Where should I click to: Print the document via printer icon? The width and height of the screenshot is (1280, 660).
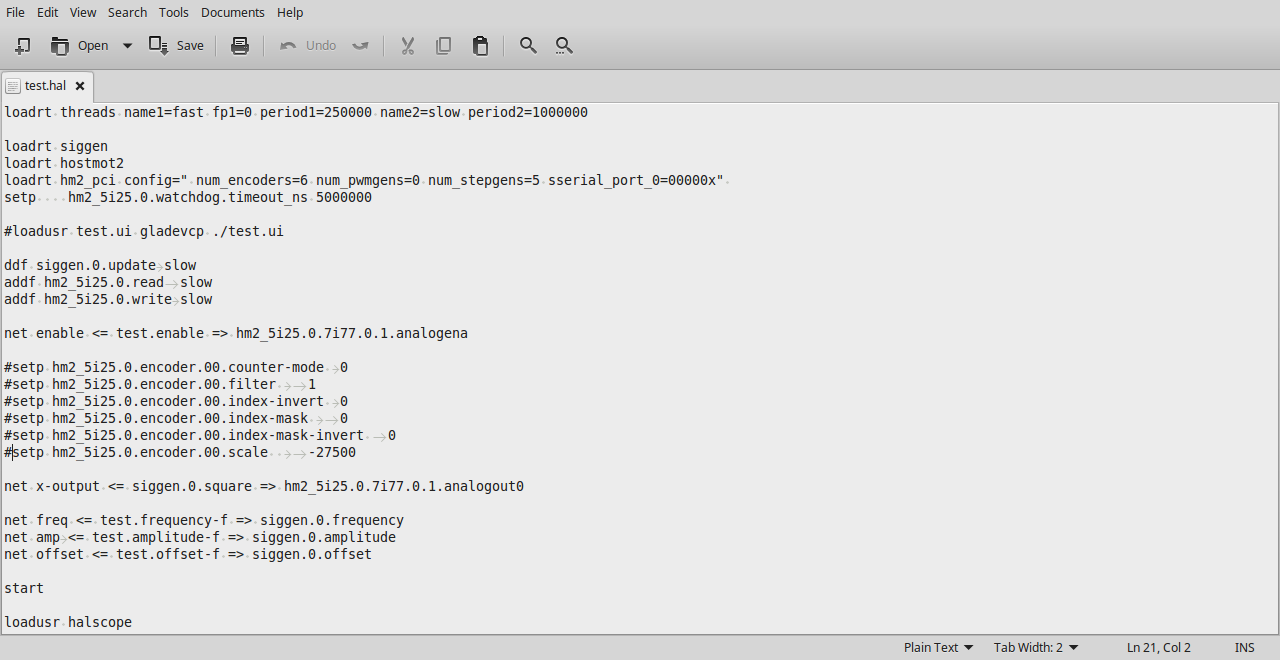pos(240,45)
